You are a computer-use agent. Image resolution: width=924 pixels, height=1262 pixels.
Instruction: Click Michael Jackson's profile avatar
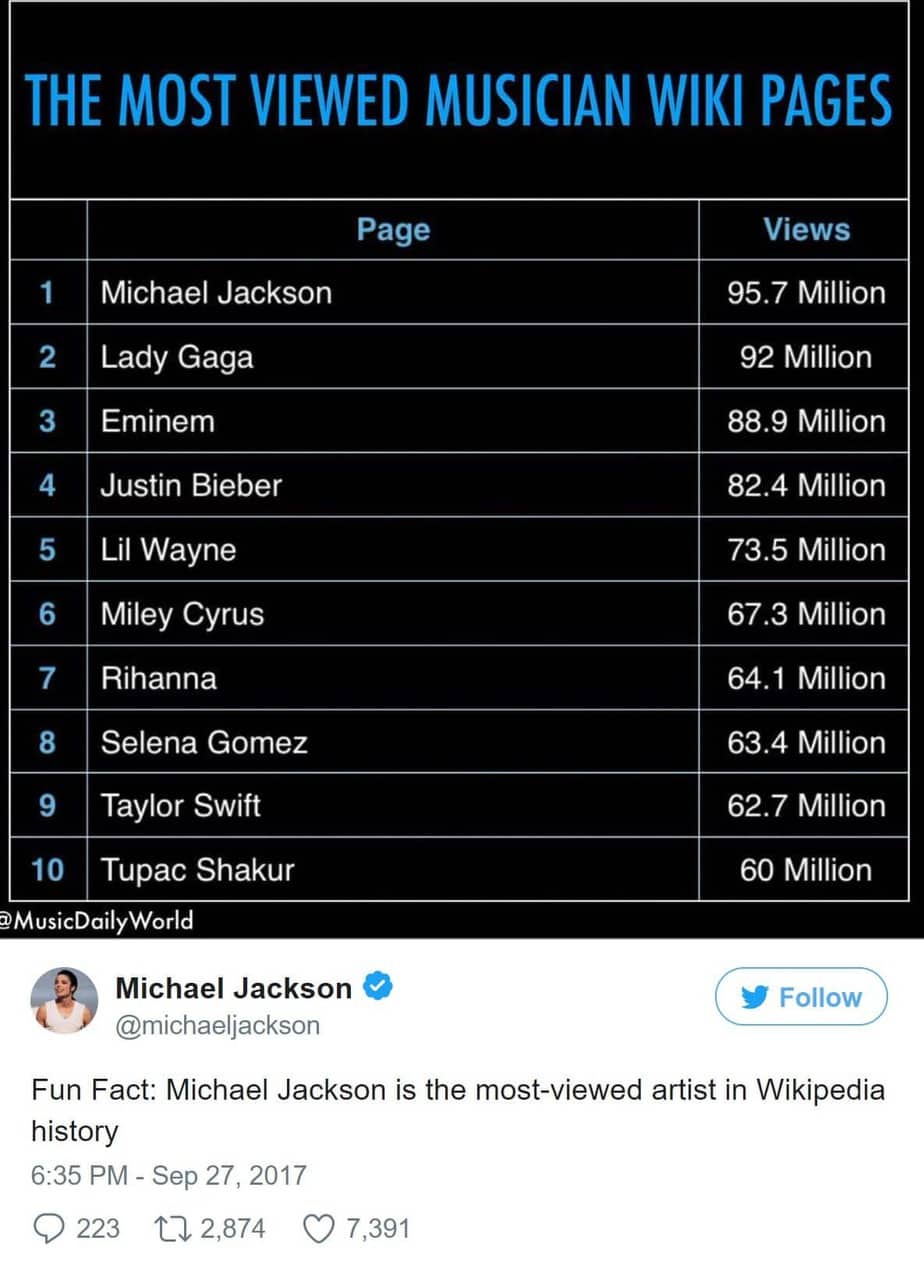(x=64, y=1001)
